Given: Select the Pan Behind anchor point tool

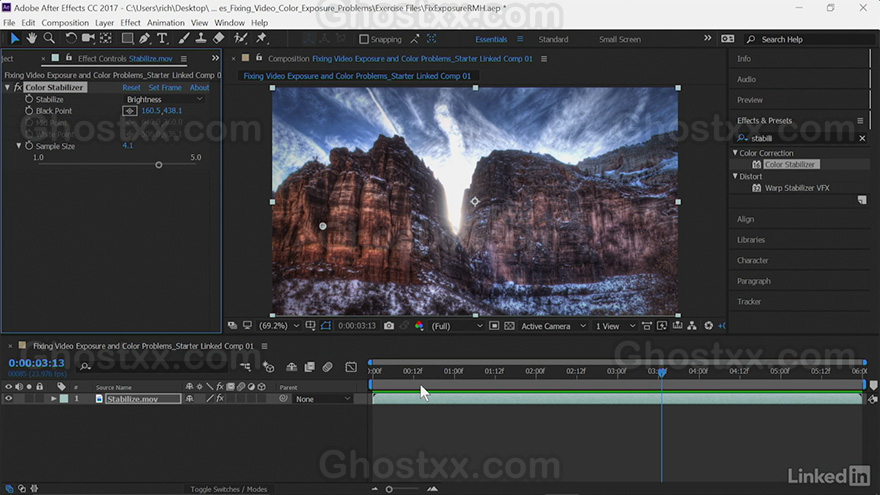Looking at the screenshot, I should pos(106,38).
